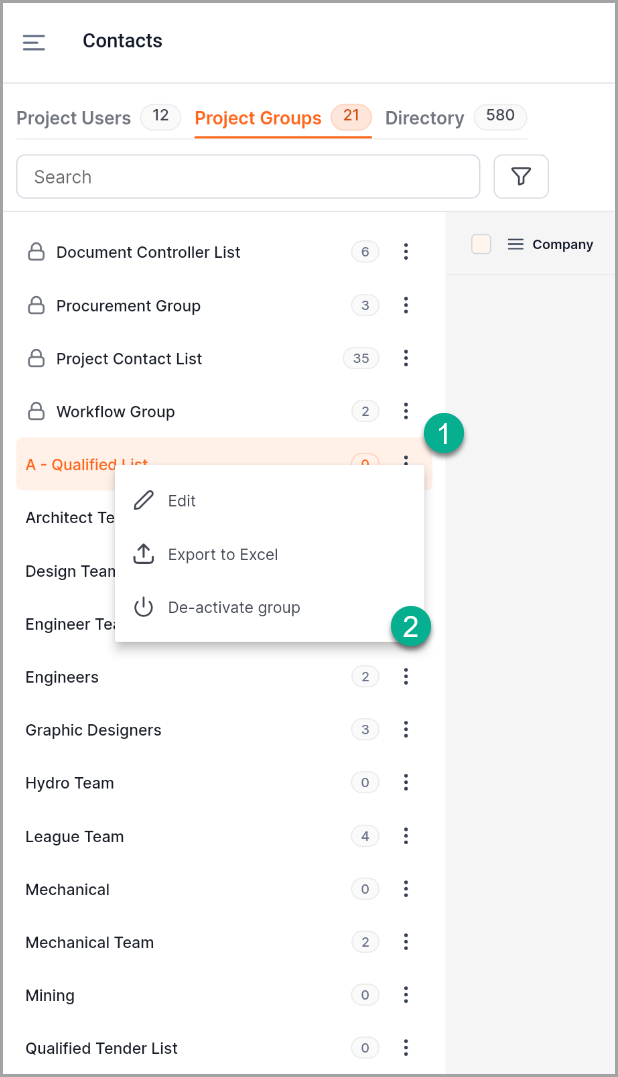Open three-dot menu for League Team

[x=406, y=836]
